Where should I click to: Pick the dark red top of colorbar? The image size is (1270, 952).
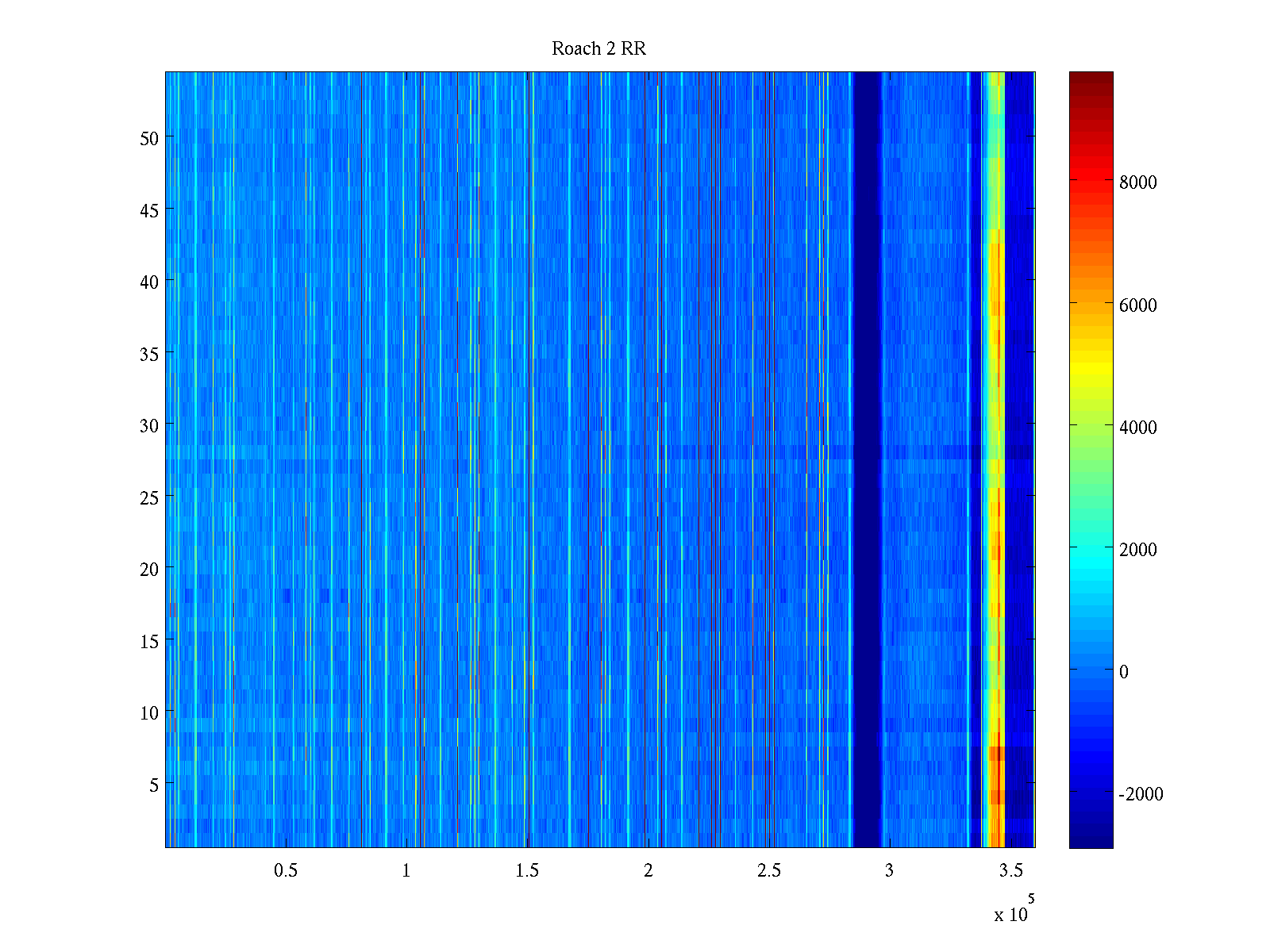tap(1091, 78)
